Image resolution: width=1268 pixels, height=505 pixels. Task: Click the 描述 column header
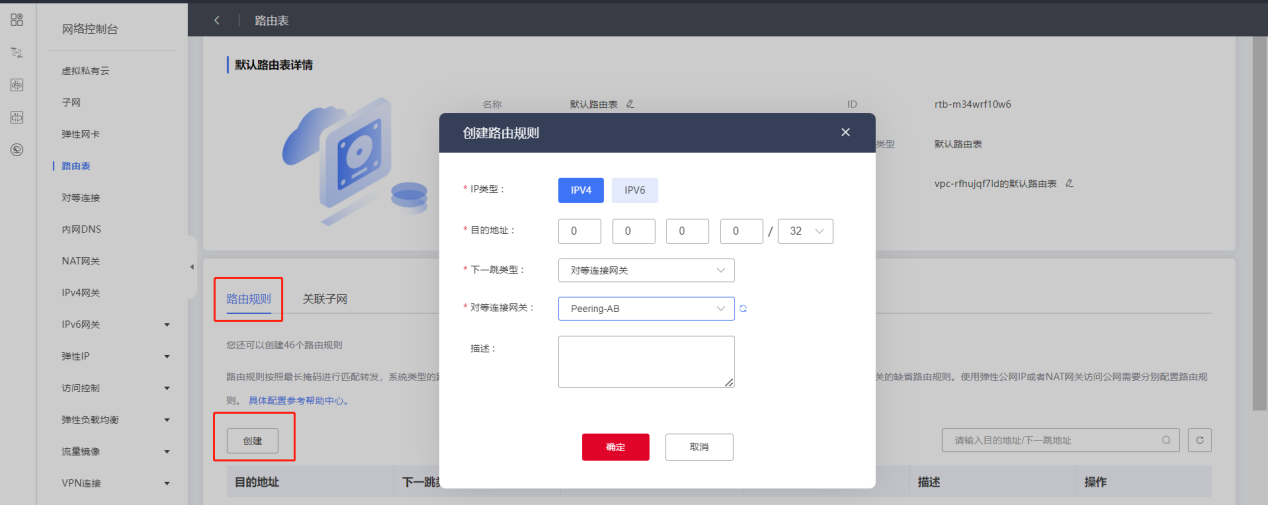pyautogui.click(x=929, y=482)
